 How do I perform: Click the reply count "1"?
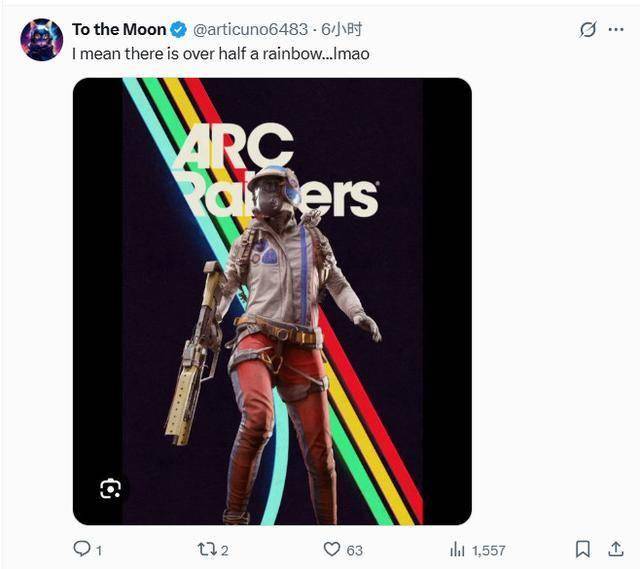click(99, 550)
